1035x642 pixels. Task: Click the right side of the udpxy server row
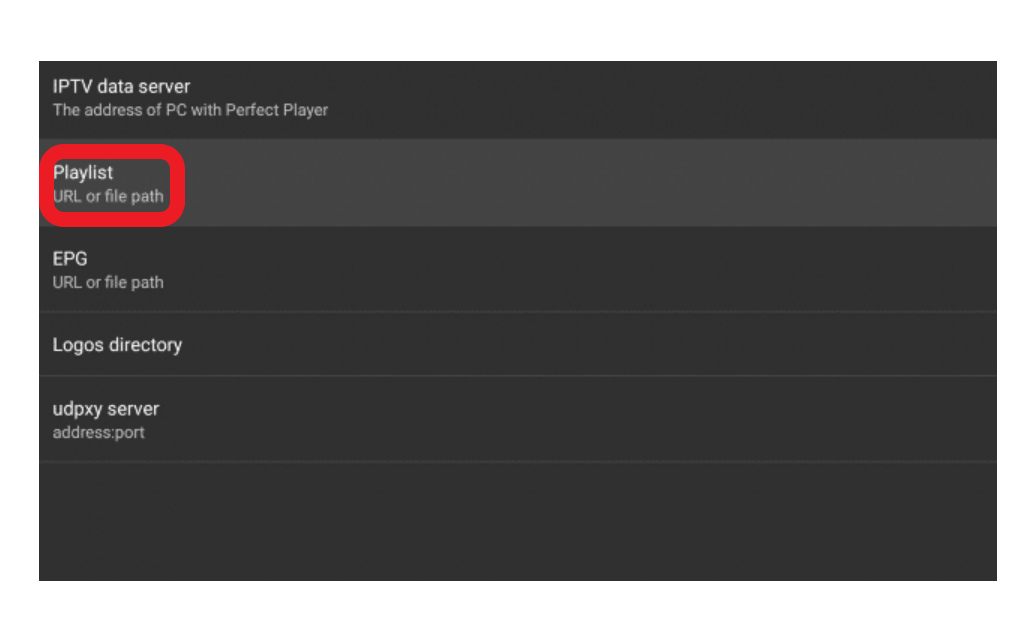pyautogui.click(x=850, y=419)
